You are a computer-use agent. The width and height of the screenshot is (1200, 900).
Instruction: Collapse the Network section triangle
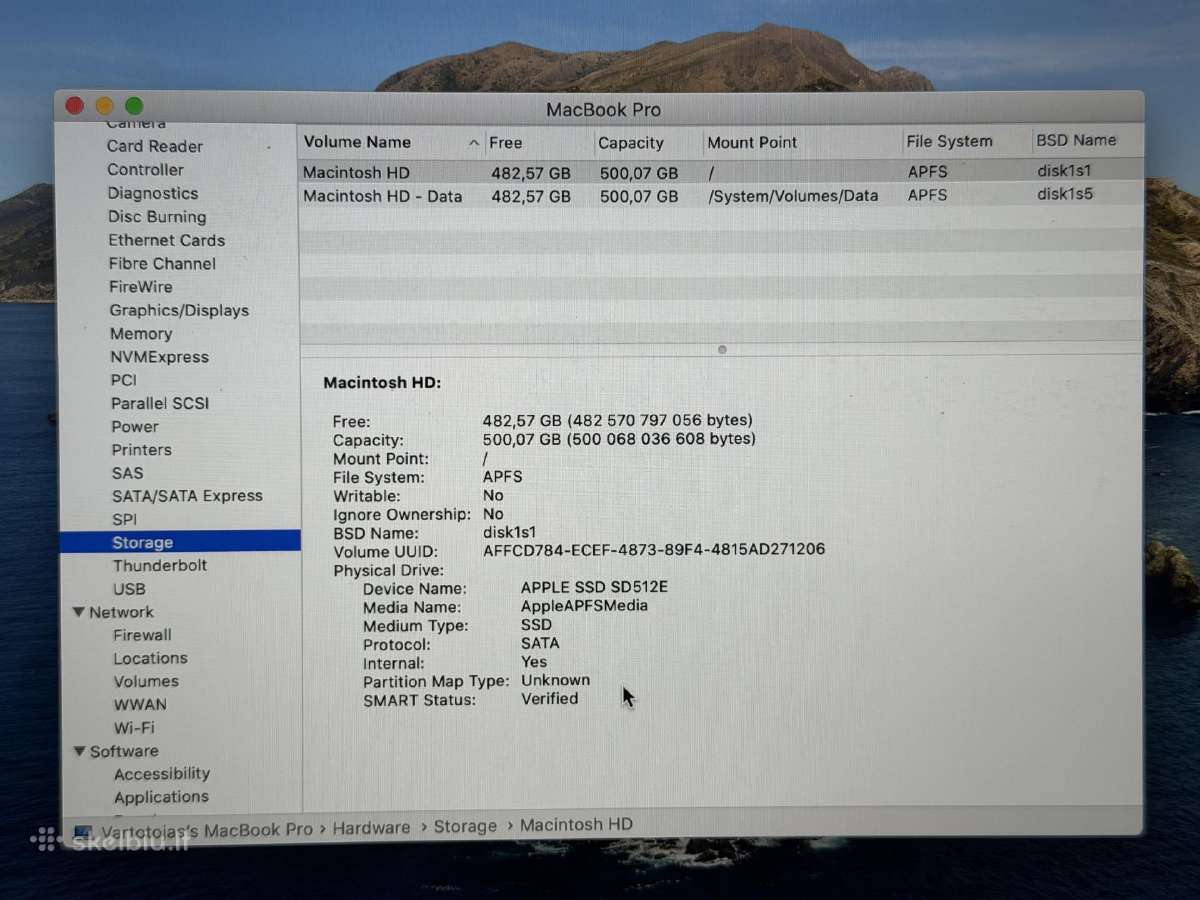click(79, 612)
